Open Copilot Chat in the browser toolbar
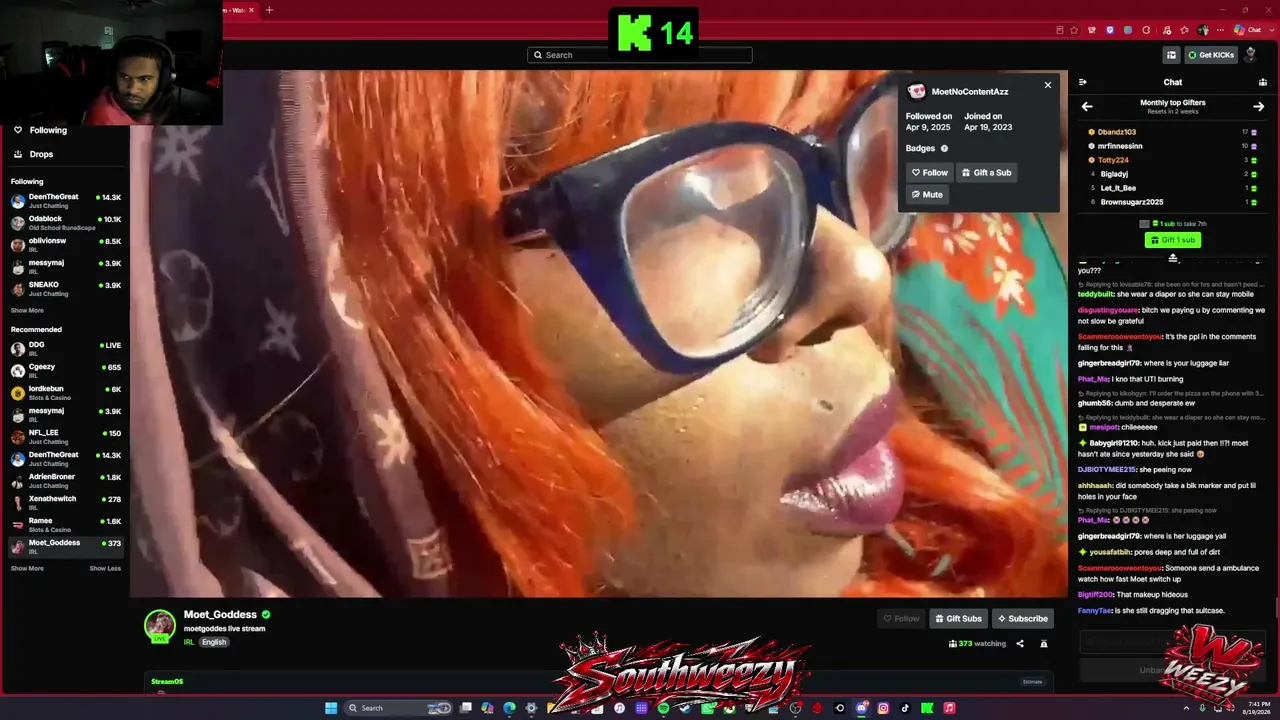 [x=1248, y=30]
